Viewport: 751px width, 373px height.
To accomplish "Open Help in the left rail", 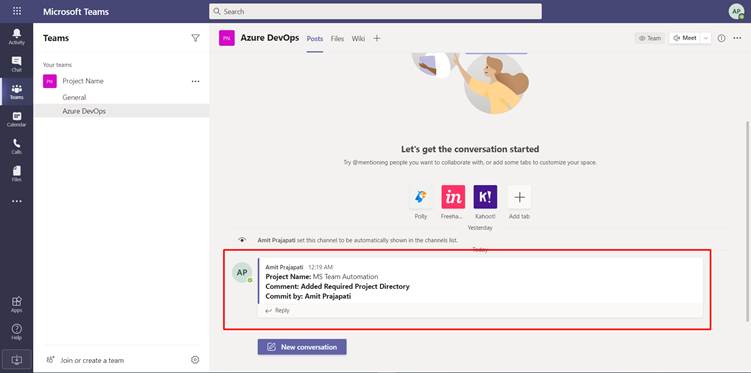I will pos(17,331).
